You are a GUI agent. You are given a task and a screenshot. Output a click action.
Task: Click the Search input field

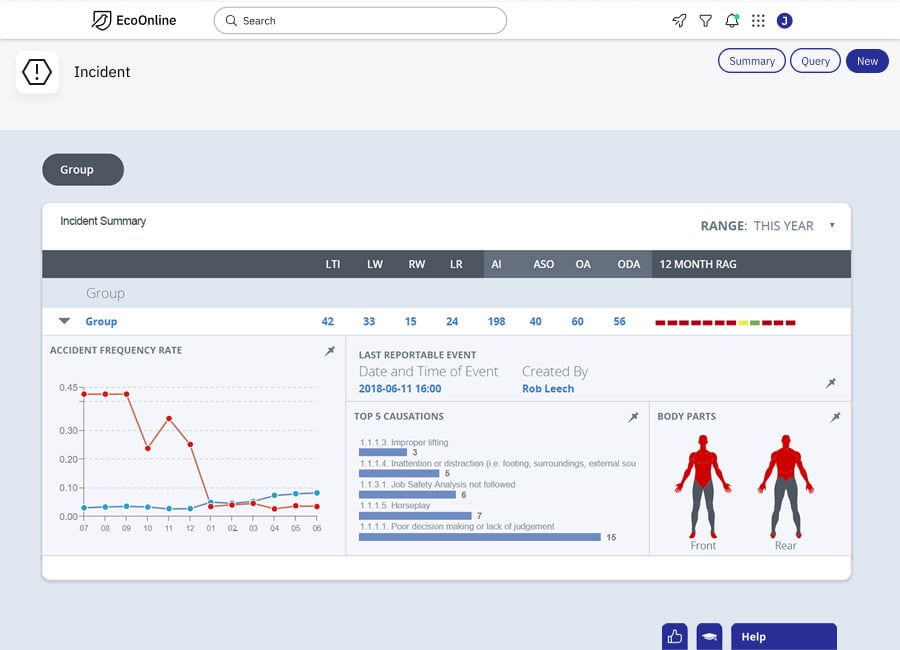tap(360, 21)
